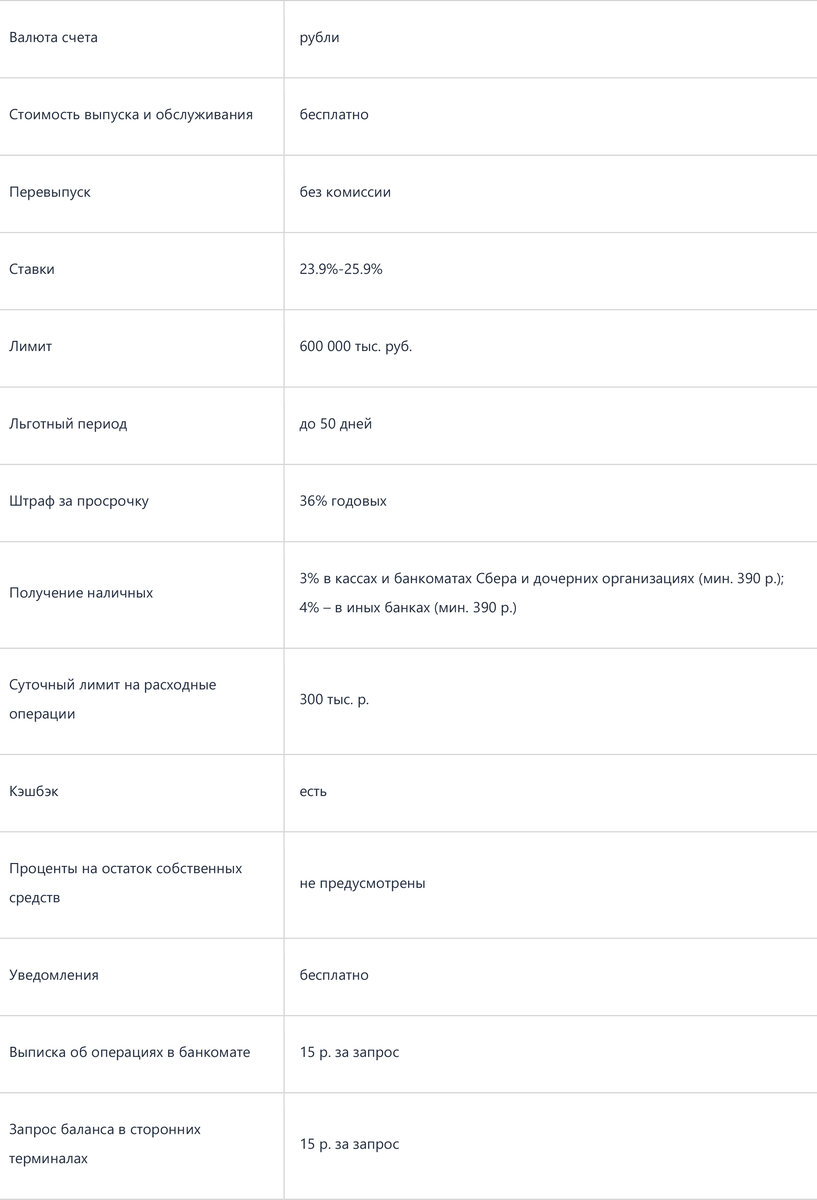
Task: Select the 'Перевыпуск' row label
Action: tap(50, 192)
